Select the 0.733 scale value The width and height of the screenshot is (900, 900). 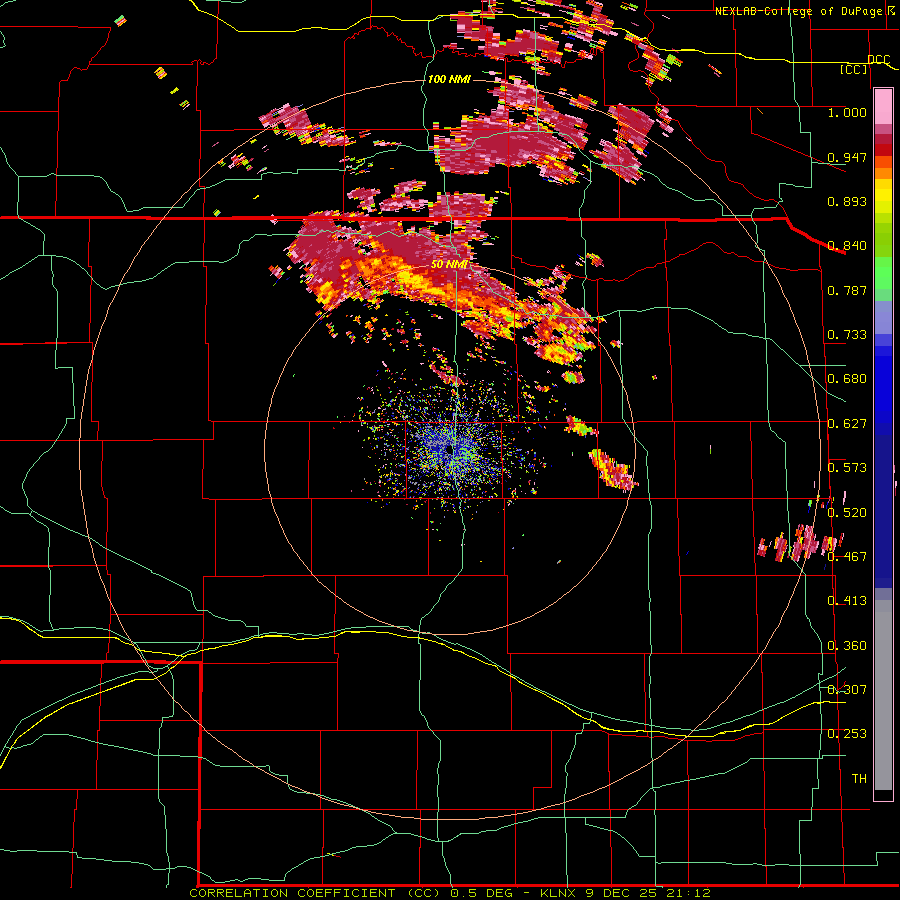point(847,334)
